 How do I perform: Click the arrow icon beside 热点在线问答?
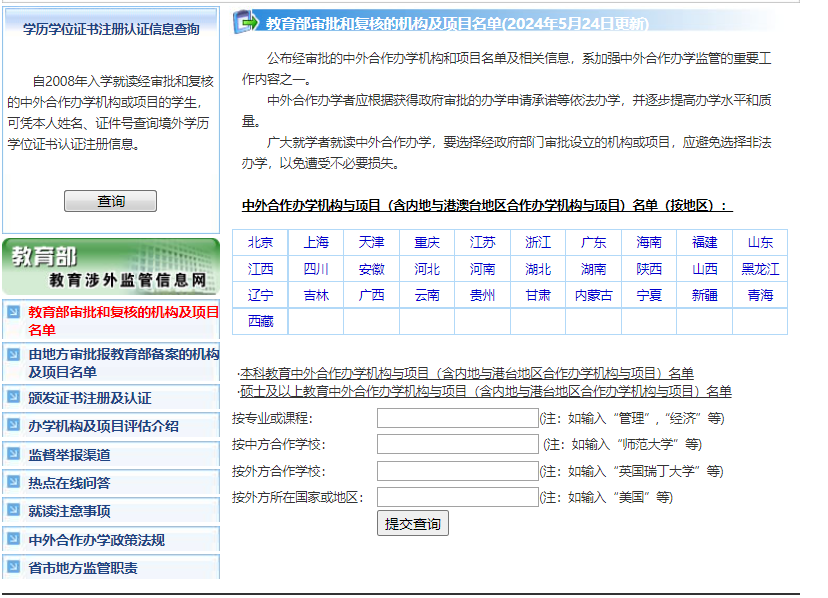[13, 482]
